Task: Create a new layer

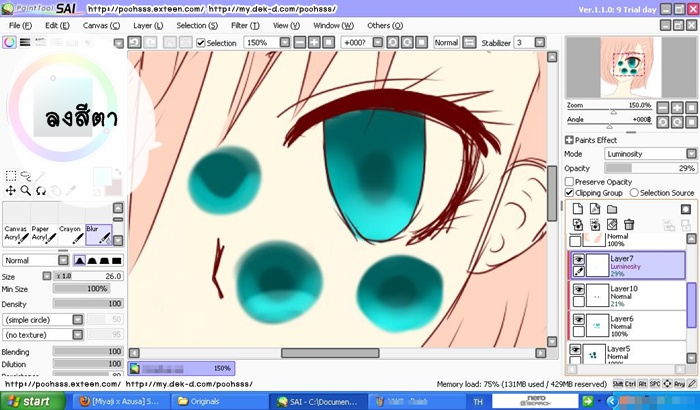Action: click(578, 209)
